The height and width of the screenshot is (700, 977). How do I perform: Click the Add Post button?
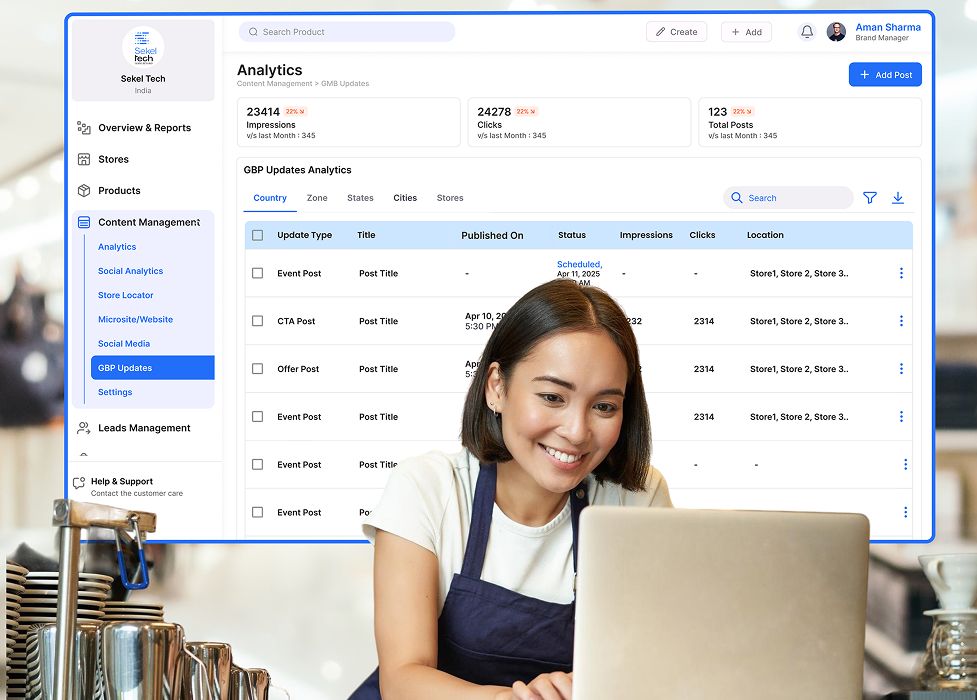[885, 74]
